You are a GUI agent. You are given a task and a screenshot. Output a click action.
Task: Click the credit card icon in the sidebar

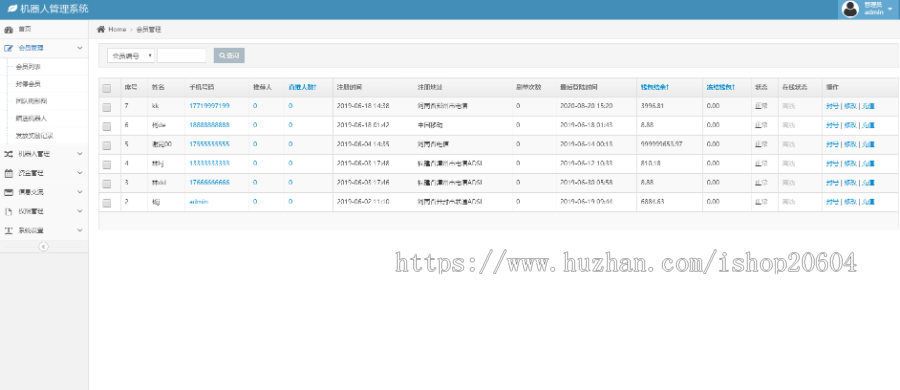coord(9,192)
